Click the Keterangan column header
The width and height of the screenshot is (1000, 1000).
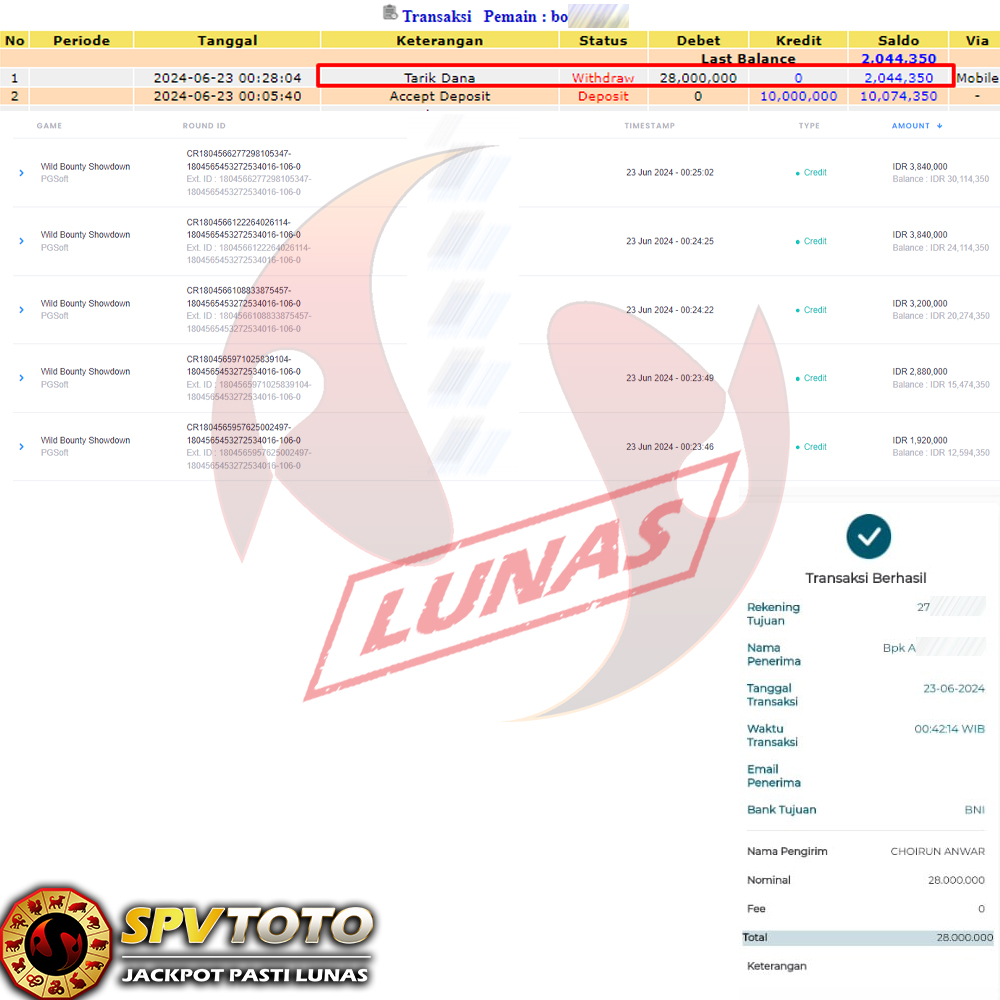click(x=439, y=40)
